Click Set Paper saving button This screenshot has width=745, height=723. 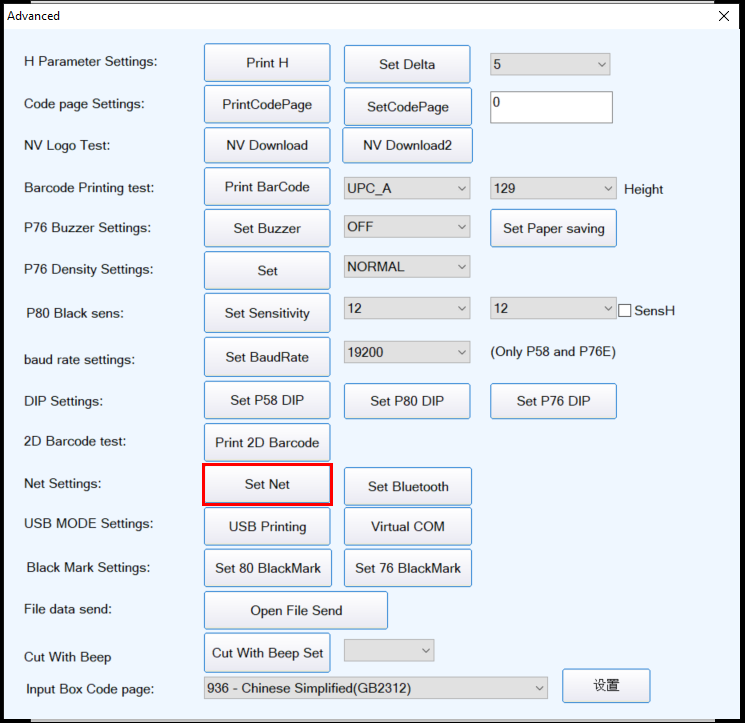(x=553, y=228)
